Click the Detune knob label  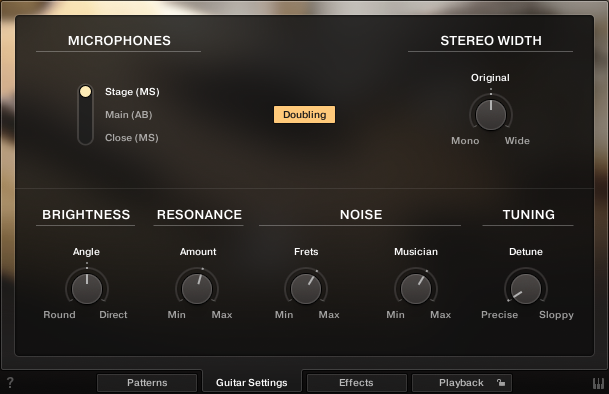[x=526, y=252]
